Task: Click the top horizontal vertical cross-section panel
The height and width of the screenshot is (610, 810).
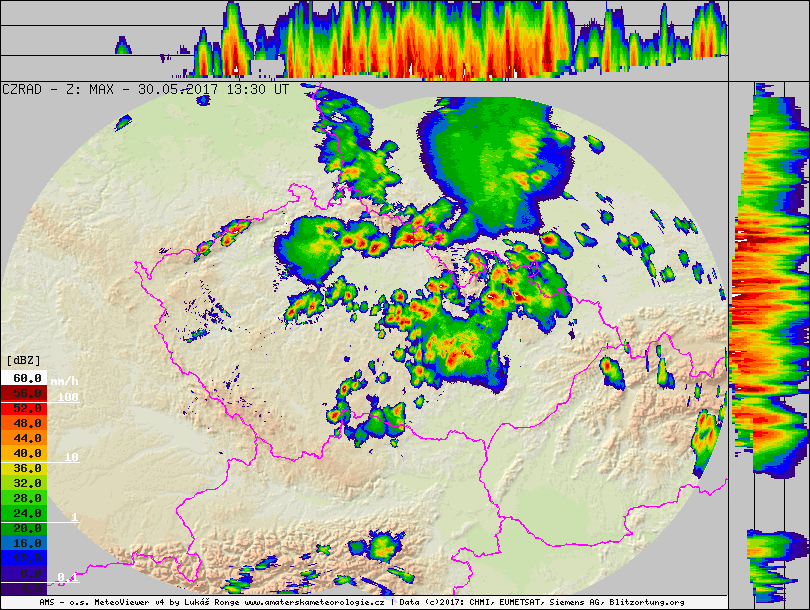Action: tap(400, 40)
